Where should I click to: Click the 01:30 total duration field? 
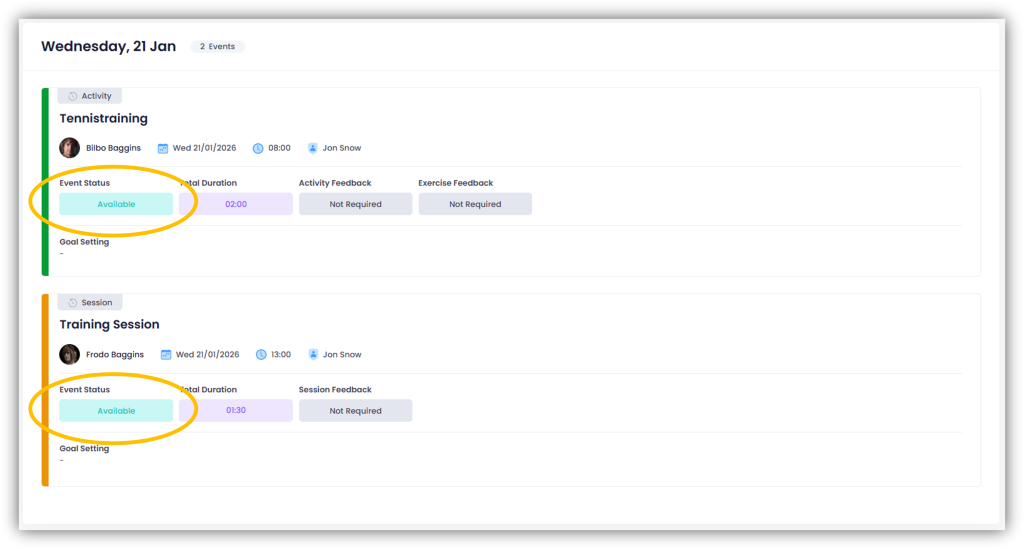click(x=236, y=411)
